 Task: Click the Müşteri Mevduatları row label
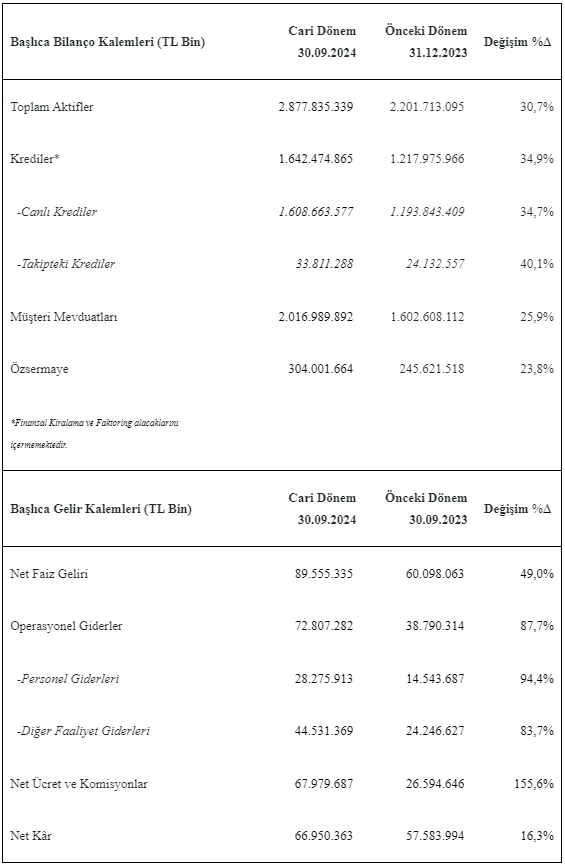[63, 317]
